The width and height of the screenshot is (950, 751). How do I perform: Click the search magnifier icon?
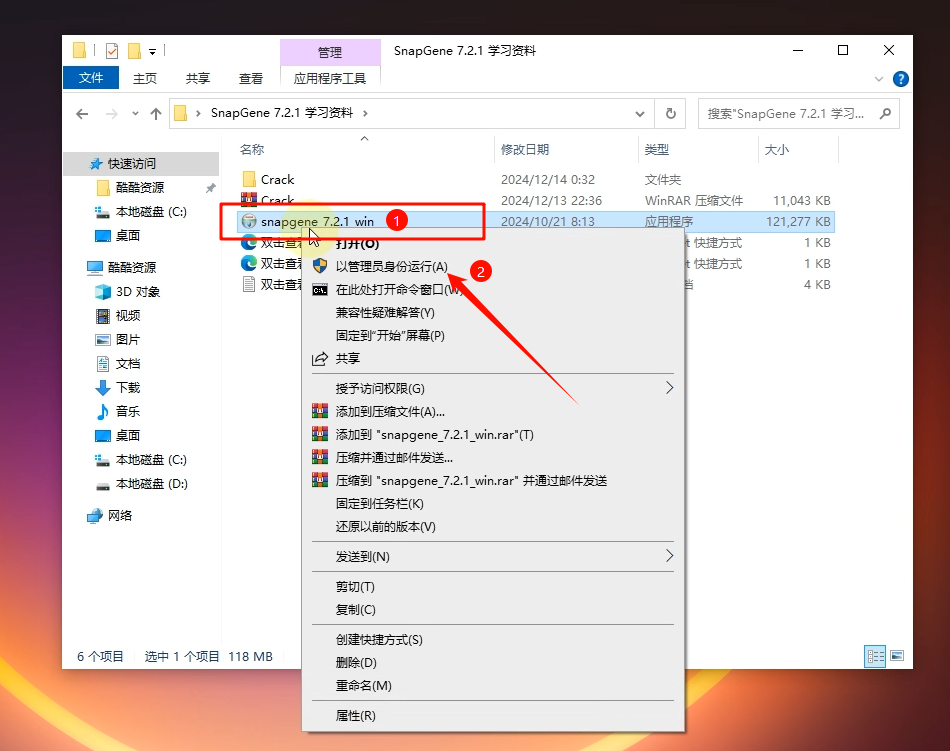[885, 114]
